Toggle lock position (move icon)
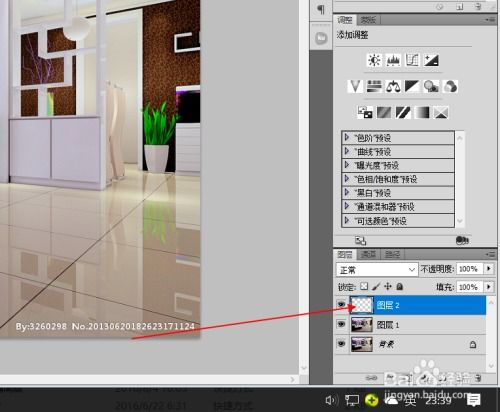The image size is (500, 412). [x=388, y=286]
